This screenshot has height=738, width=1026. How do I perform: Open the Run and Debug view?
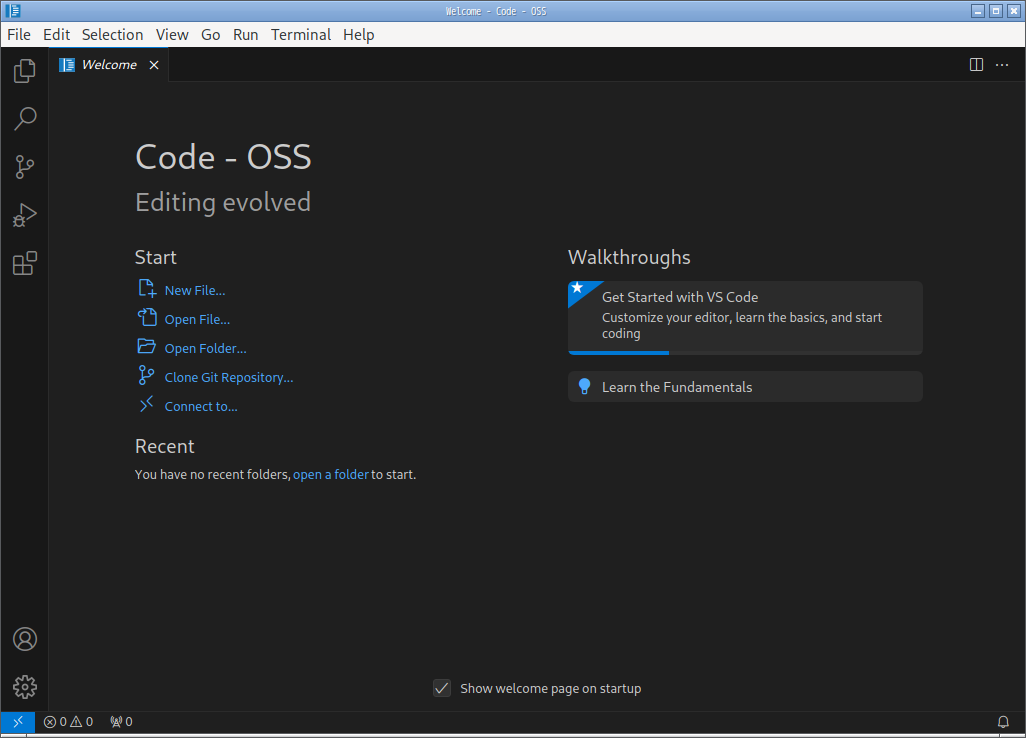(x=24, y=215)
